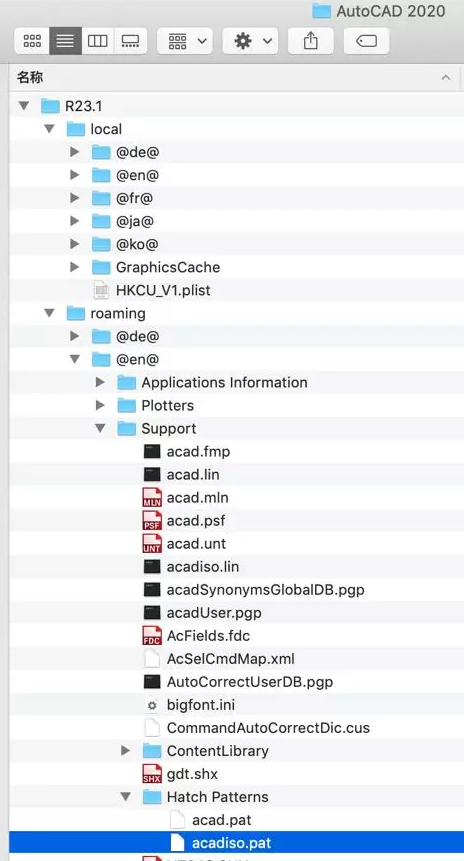This screenshot has height=861, width=464.
Task: Click the acadiso.pat file name
Action: click(232, 843)
